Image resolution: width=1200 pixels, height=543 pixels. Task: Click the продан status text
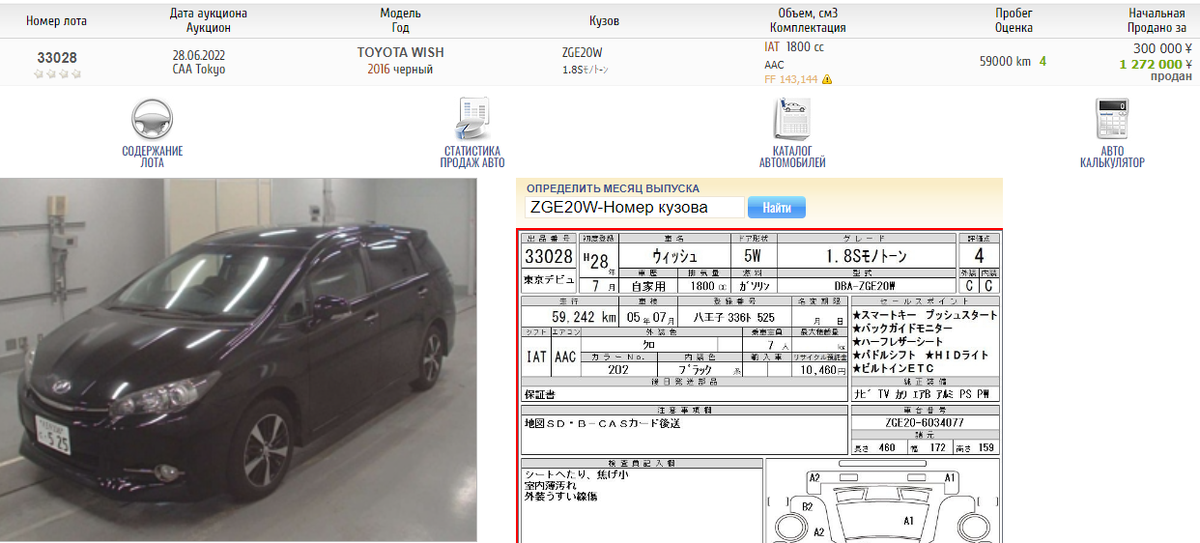tap(1171, 76)
